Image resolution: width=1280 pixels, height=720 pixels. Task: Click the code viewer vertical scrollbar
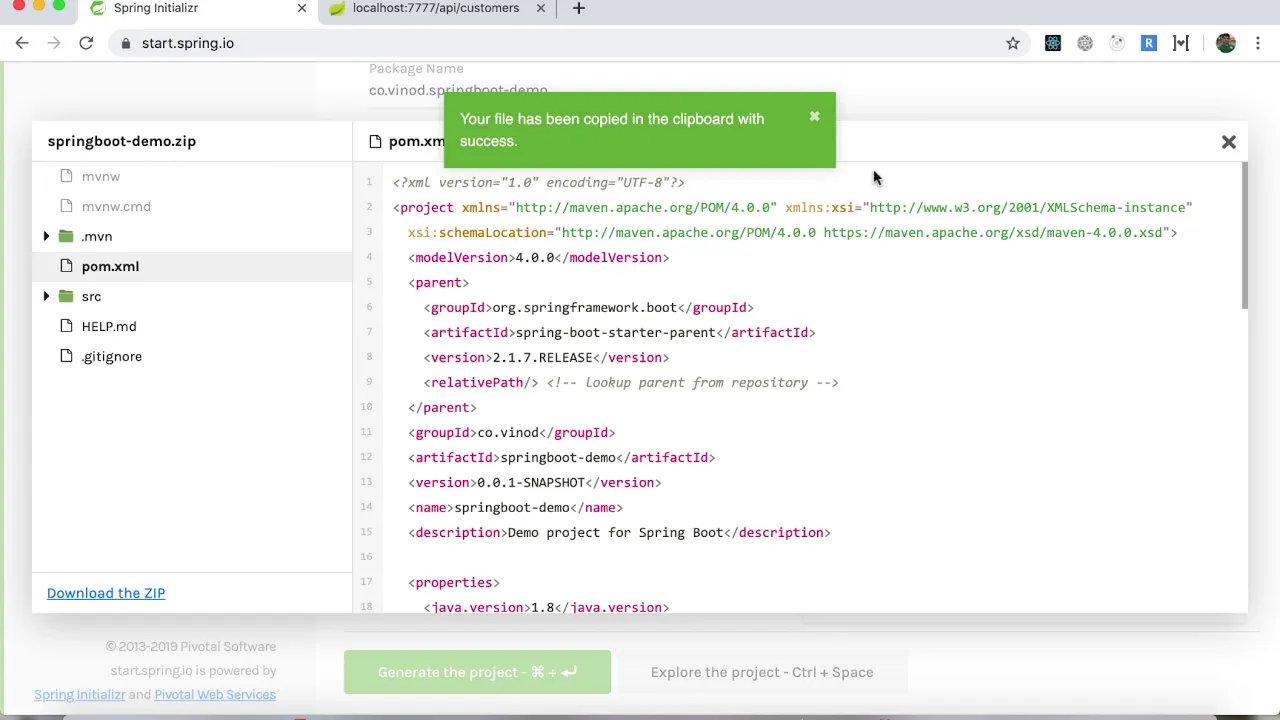tap(1245, 235)
